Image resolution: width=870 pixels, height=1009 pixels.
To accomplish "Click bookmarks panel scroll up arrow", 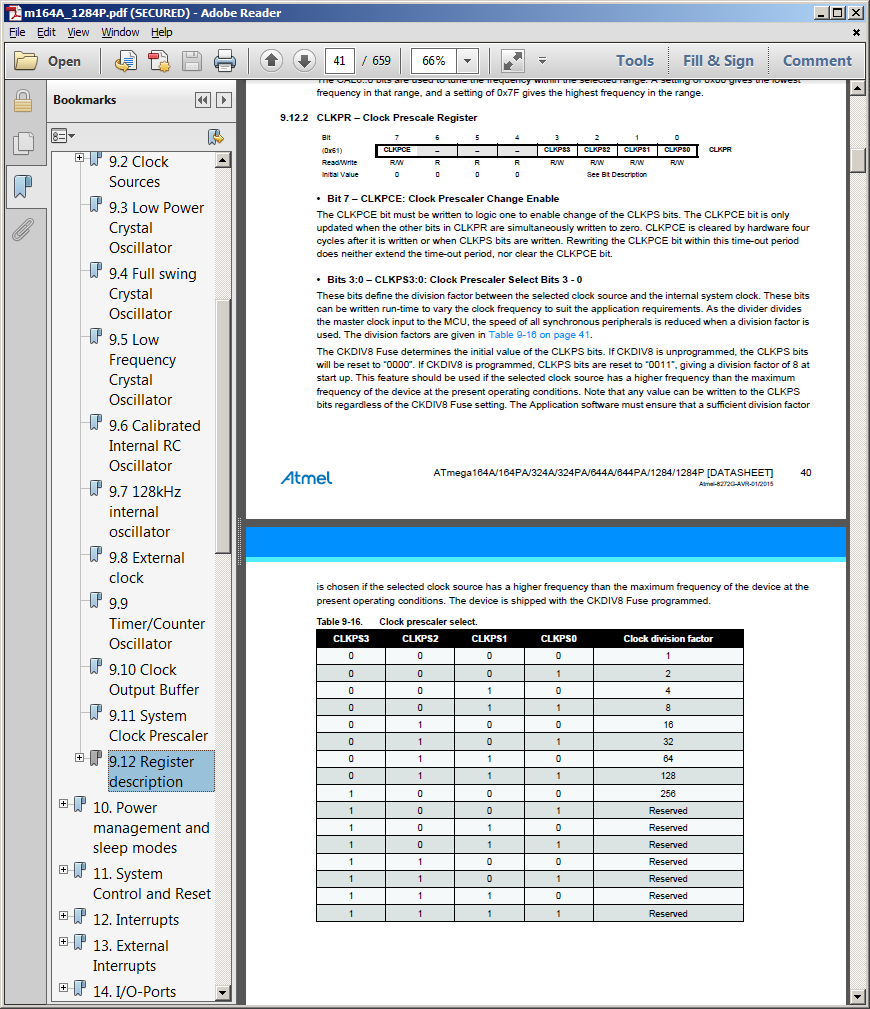I will click(x=223, y=160).
